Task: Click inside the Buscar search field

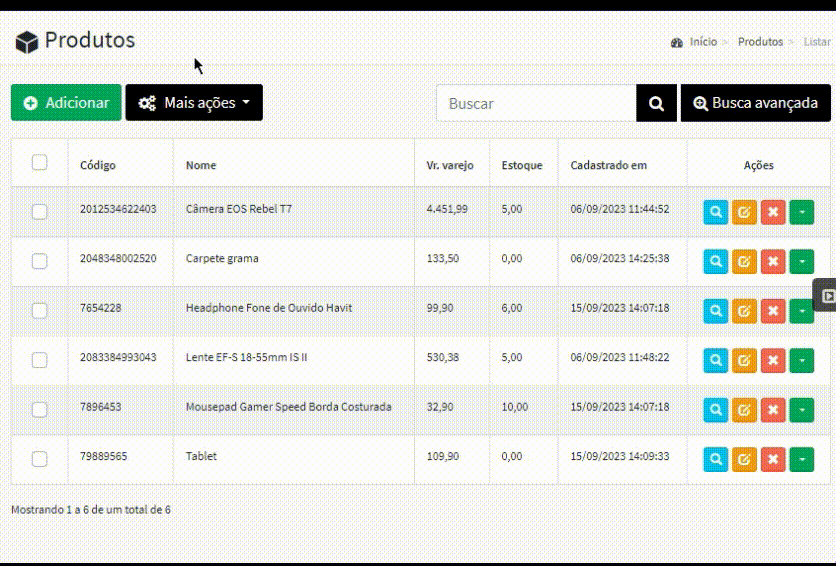Action: click(x=536, y=103)
